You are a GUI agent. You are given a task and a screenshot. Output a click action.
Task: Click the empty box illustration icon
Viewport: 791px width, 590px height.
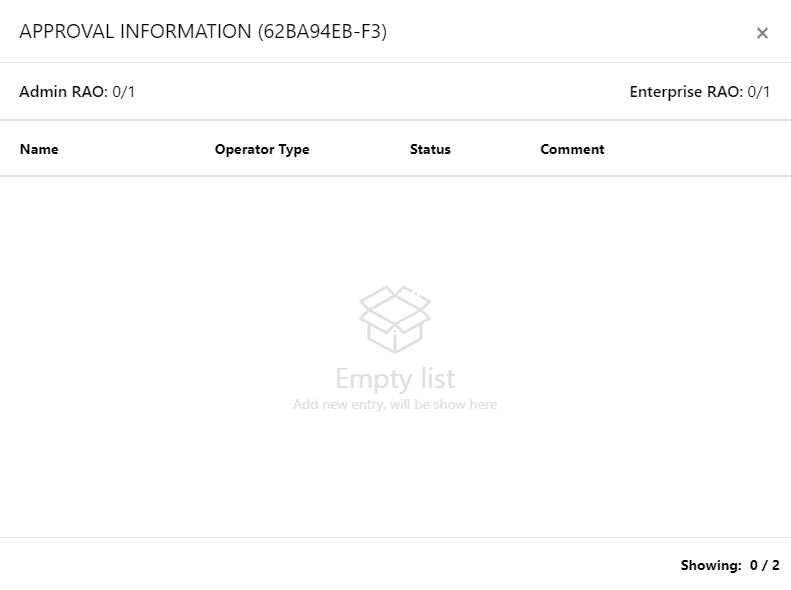[395, 319]
